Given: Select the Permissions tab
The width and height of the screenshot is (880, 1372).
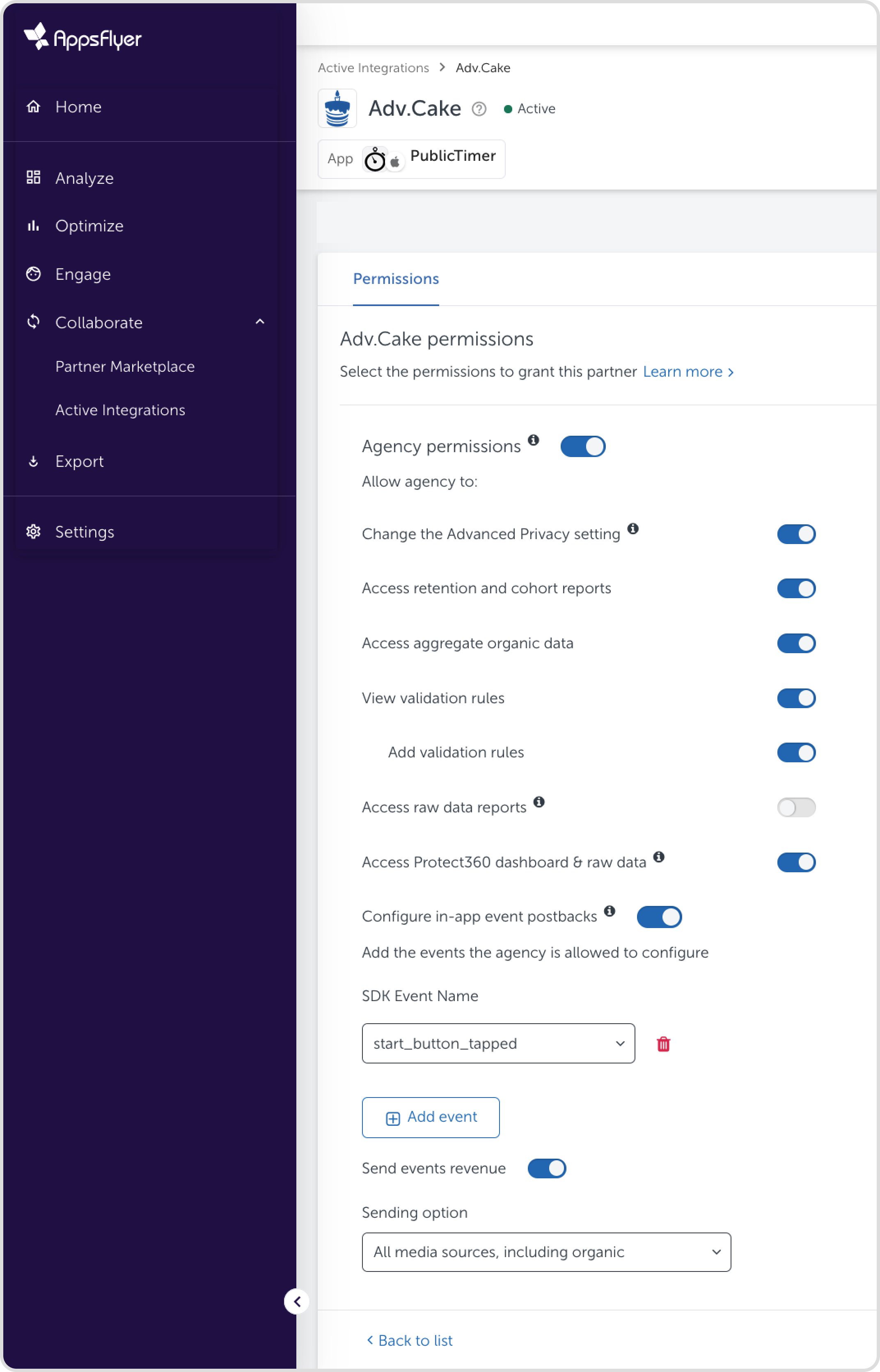Looking at the screenshot, I should tap(396, 279).
